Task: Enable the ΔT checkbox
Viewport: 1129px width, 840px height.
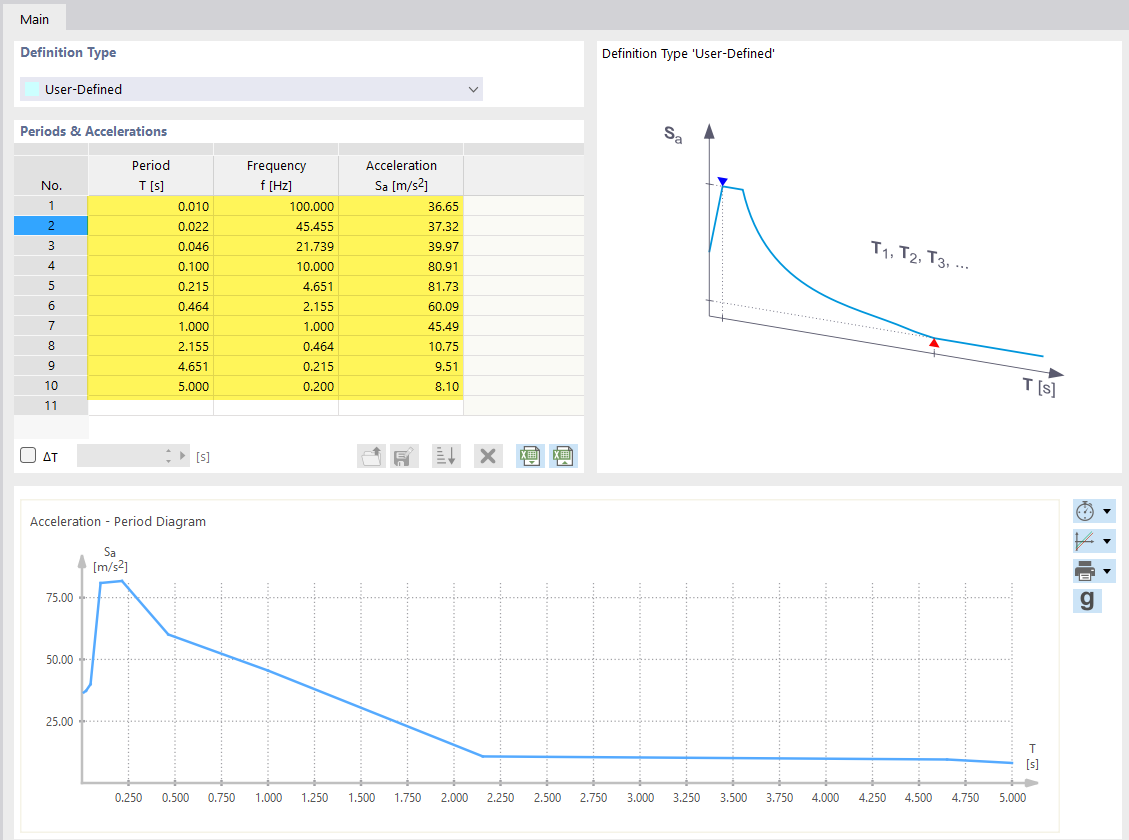Action: click(27, 453)
